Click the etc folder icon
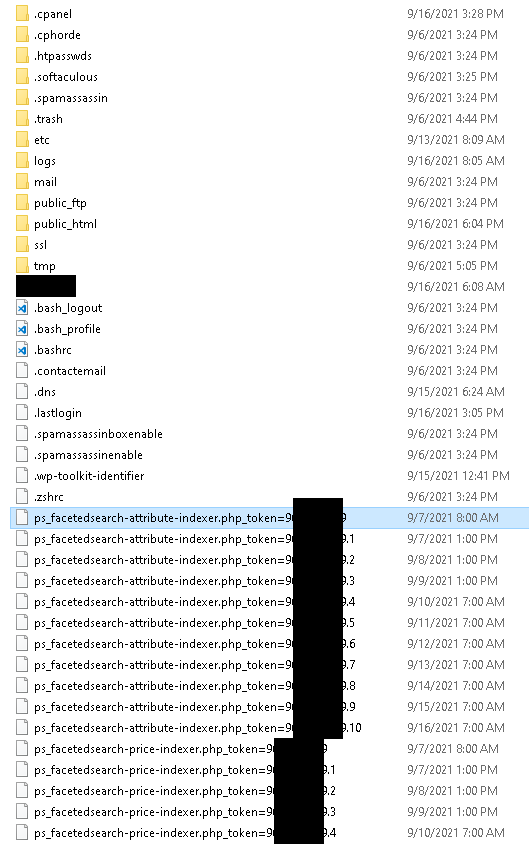529x844 pixels. (22, 139)
